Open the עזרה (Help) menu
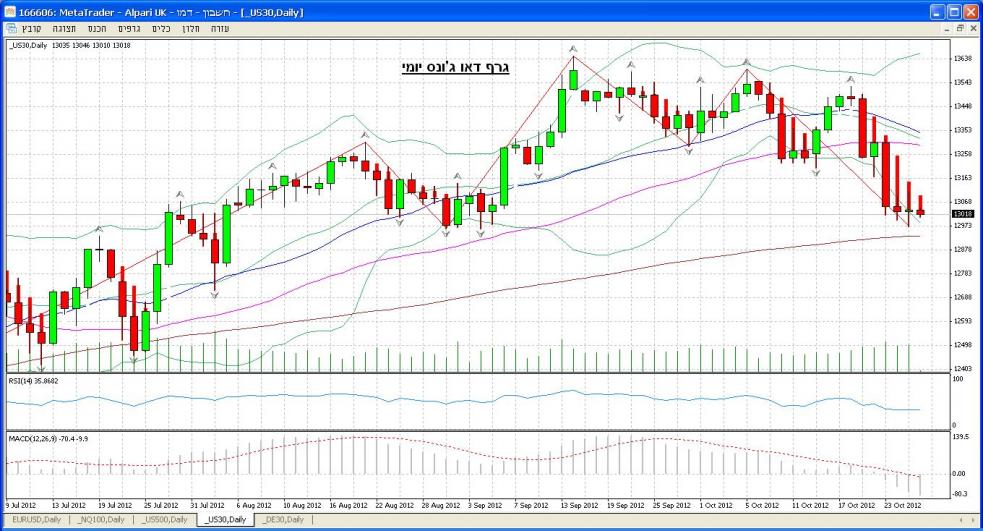983x531 pixels. [219, 29]
